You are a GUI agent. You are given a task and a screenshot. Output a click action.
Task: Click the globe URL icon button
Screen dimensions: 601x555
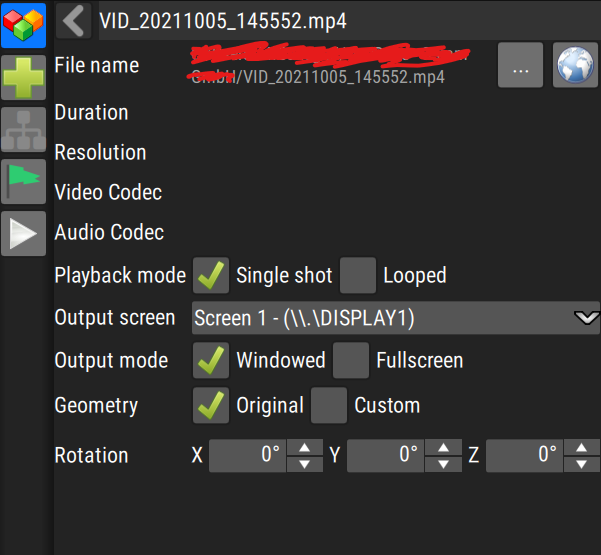[575, 65]
